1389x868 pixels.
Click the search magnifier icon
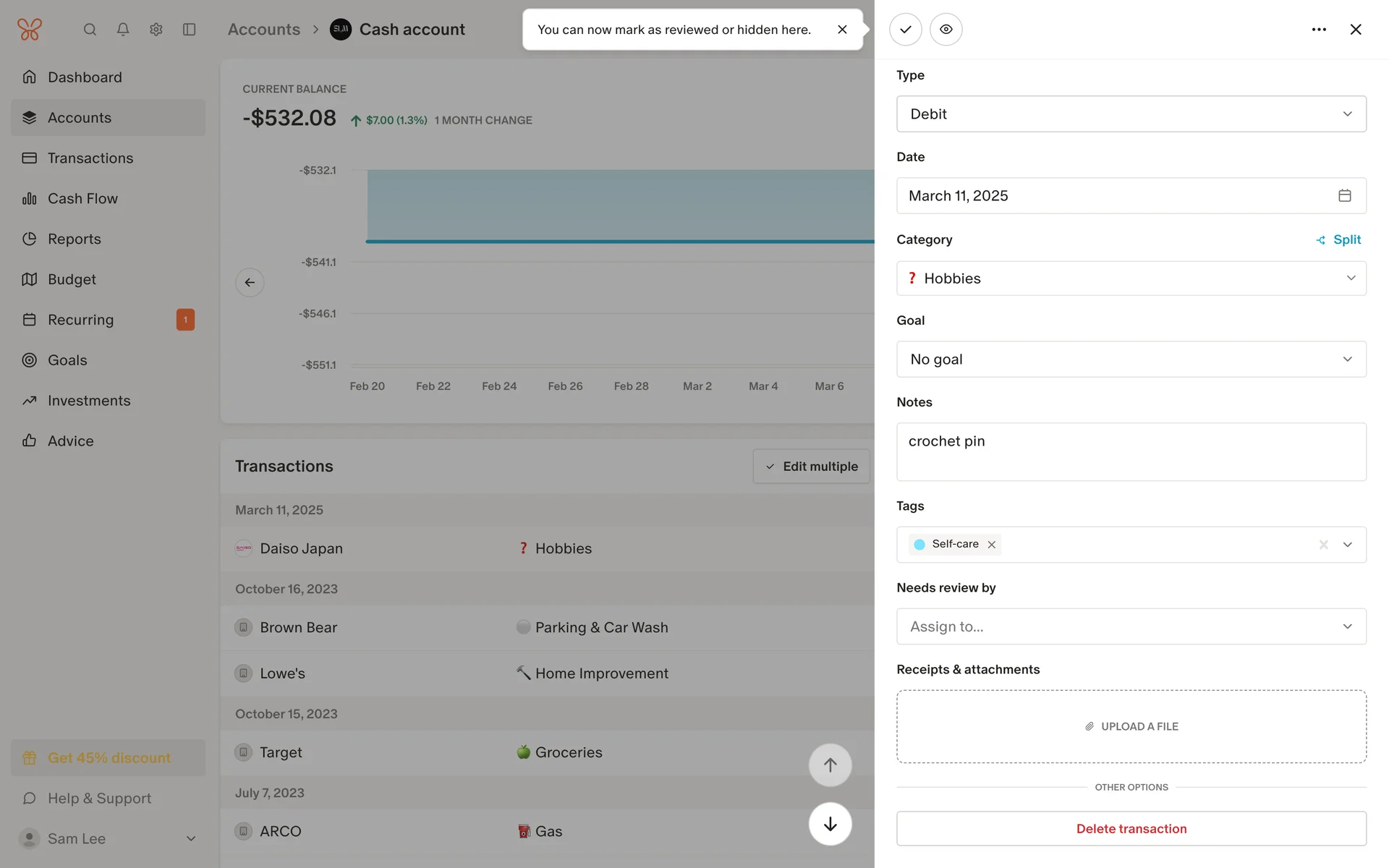[x=90, y=30]
